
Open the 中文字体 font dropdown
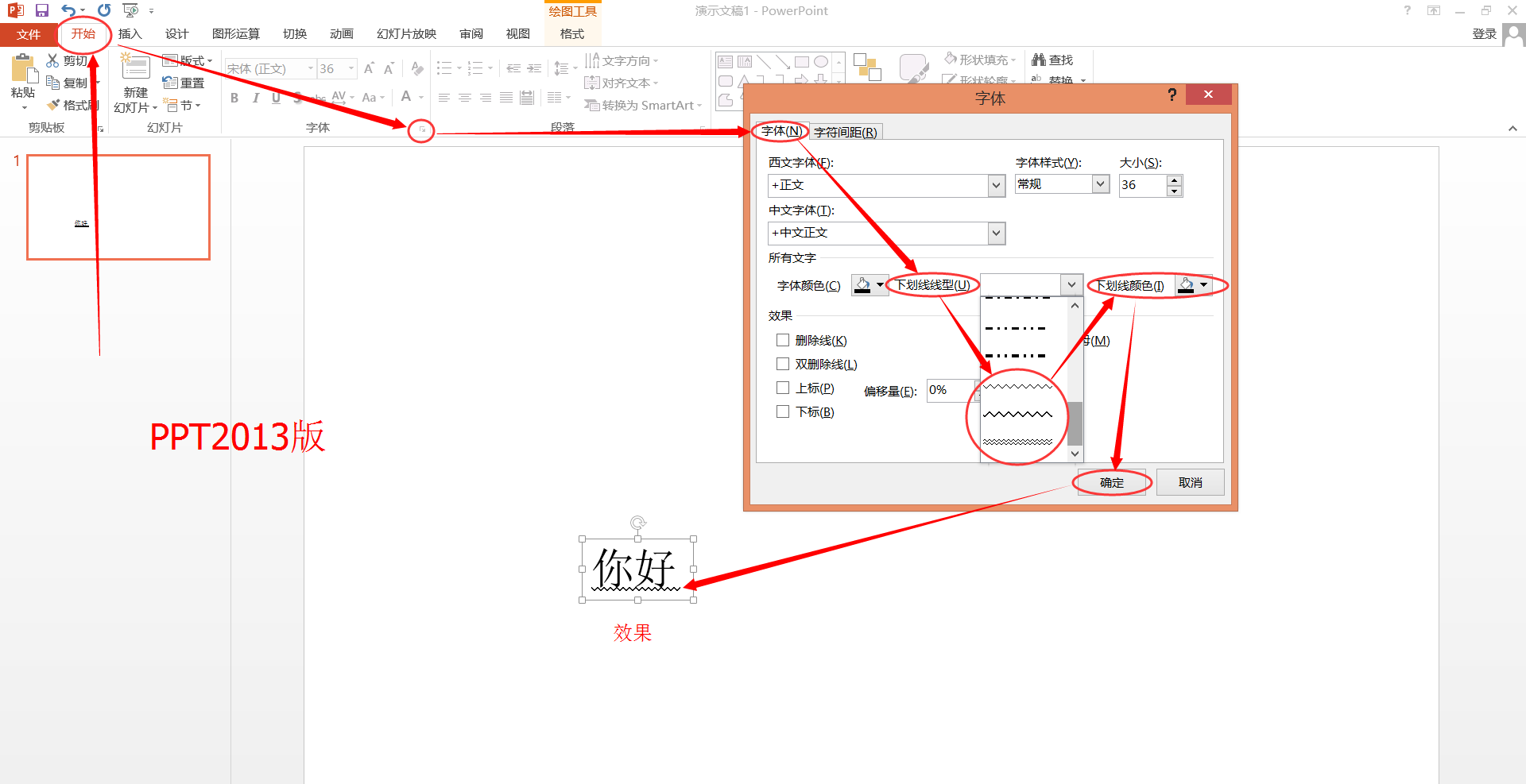pyautogui.click(x=997, y=233)
